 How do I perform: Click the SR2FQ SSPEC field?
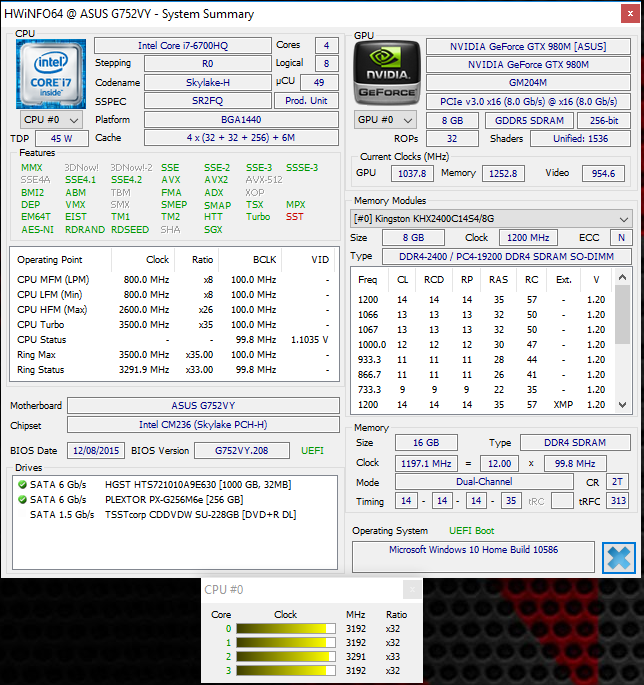click(x=208, y=101)
